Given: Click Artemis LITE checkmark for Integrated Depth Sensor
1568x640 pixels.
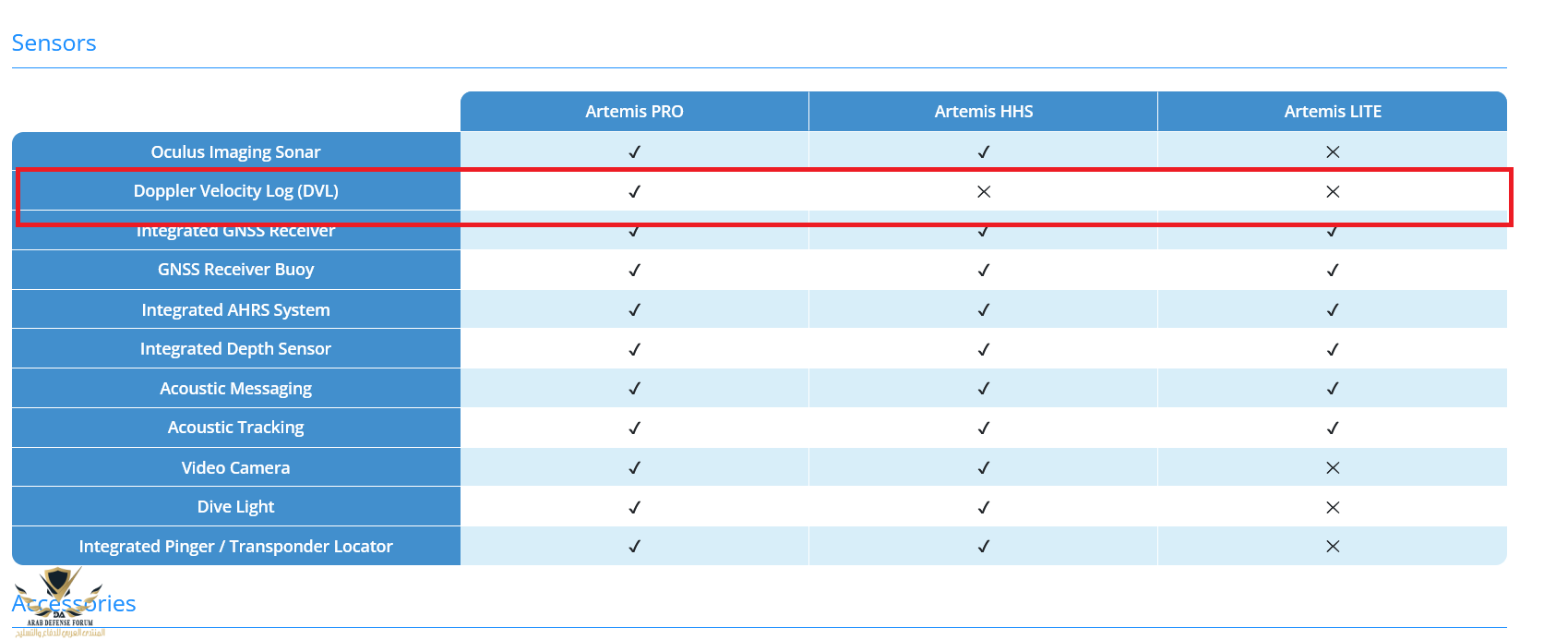Looking at the screenshot, I should (1333, 350).
